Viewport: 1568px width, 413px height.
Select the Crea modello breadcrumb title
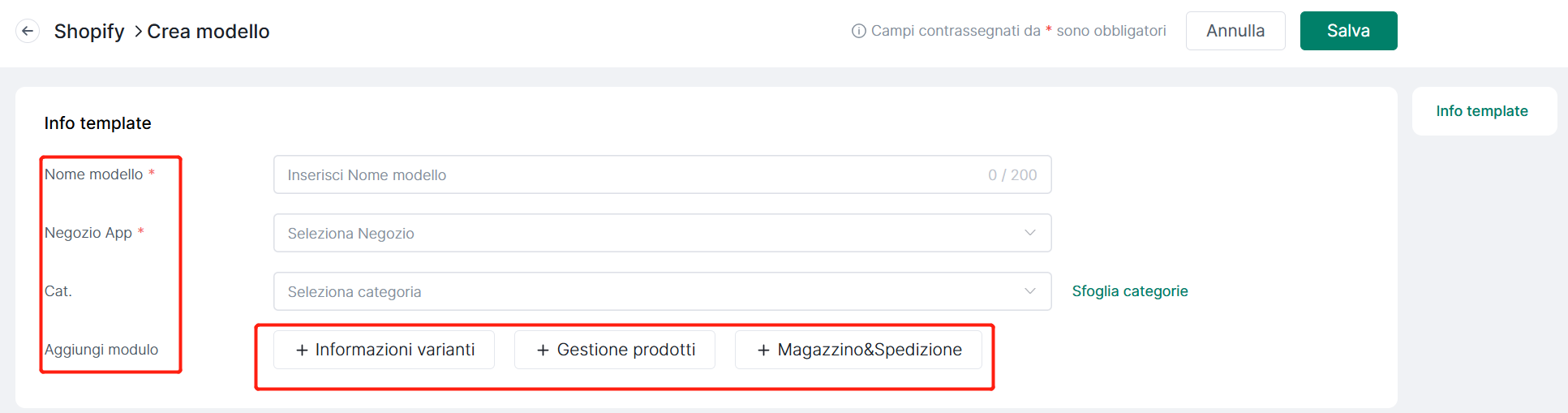click(x=208, y=31)
